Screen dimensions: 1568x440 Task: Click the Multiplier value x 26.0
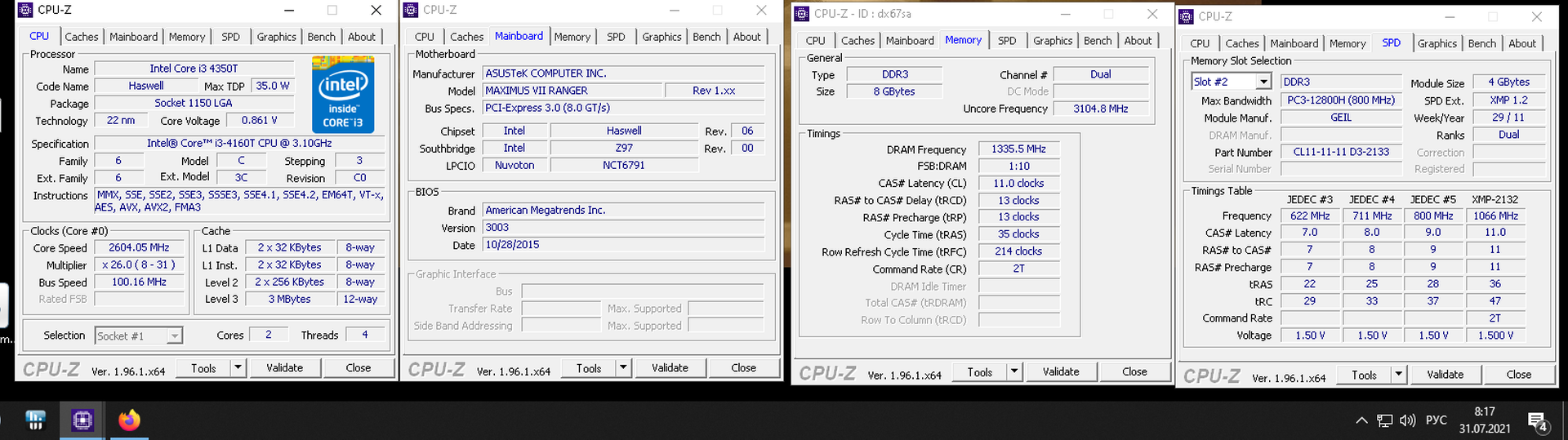(139, 264)
